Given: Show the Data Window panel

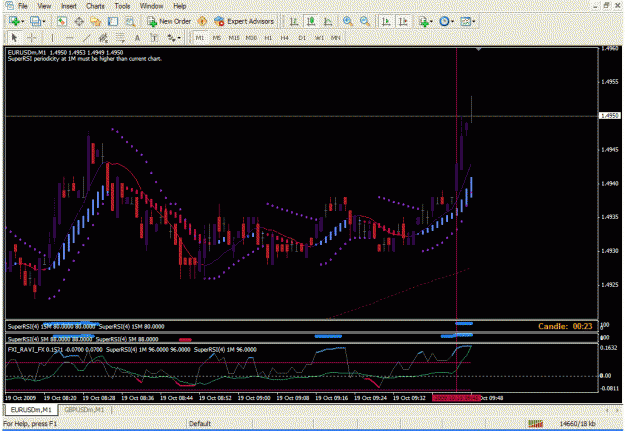Looking at the screenshot, I should click(79, 22).
